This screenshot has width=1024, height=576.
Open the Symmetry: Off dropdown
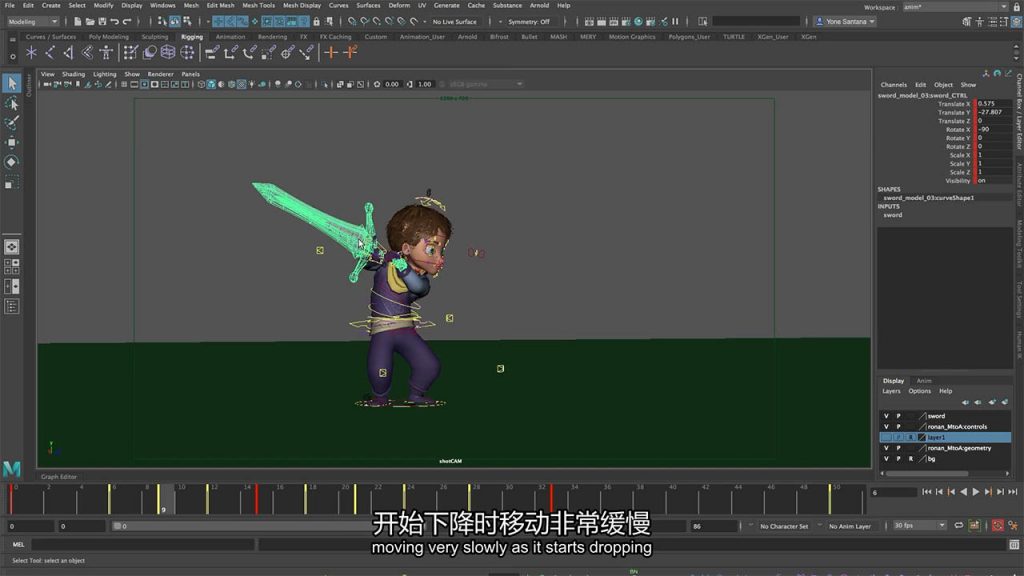click(x=529, y=22)
